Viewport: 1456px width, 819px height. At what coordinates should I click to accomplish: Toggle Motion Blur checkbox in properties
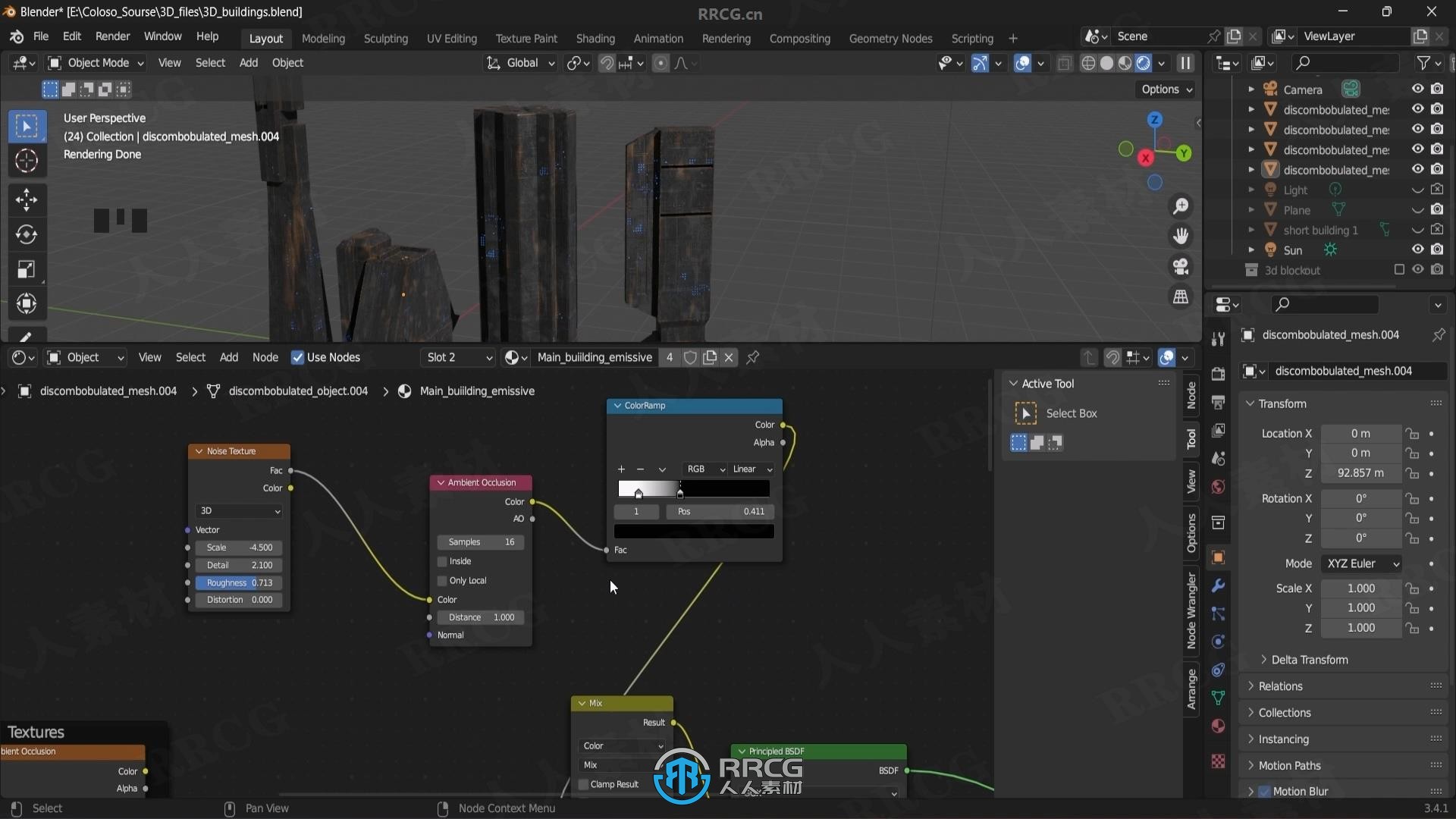click(x=1264, y=791)
